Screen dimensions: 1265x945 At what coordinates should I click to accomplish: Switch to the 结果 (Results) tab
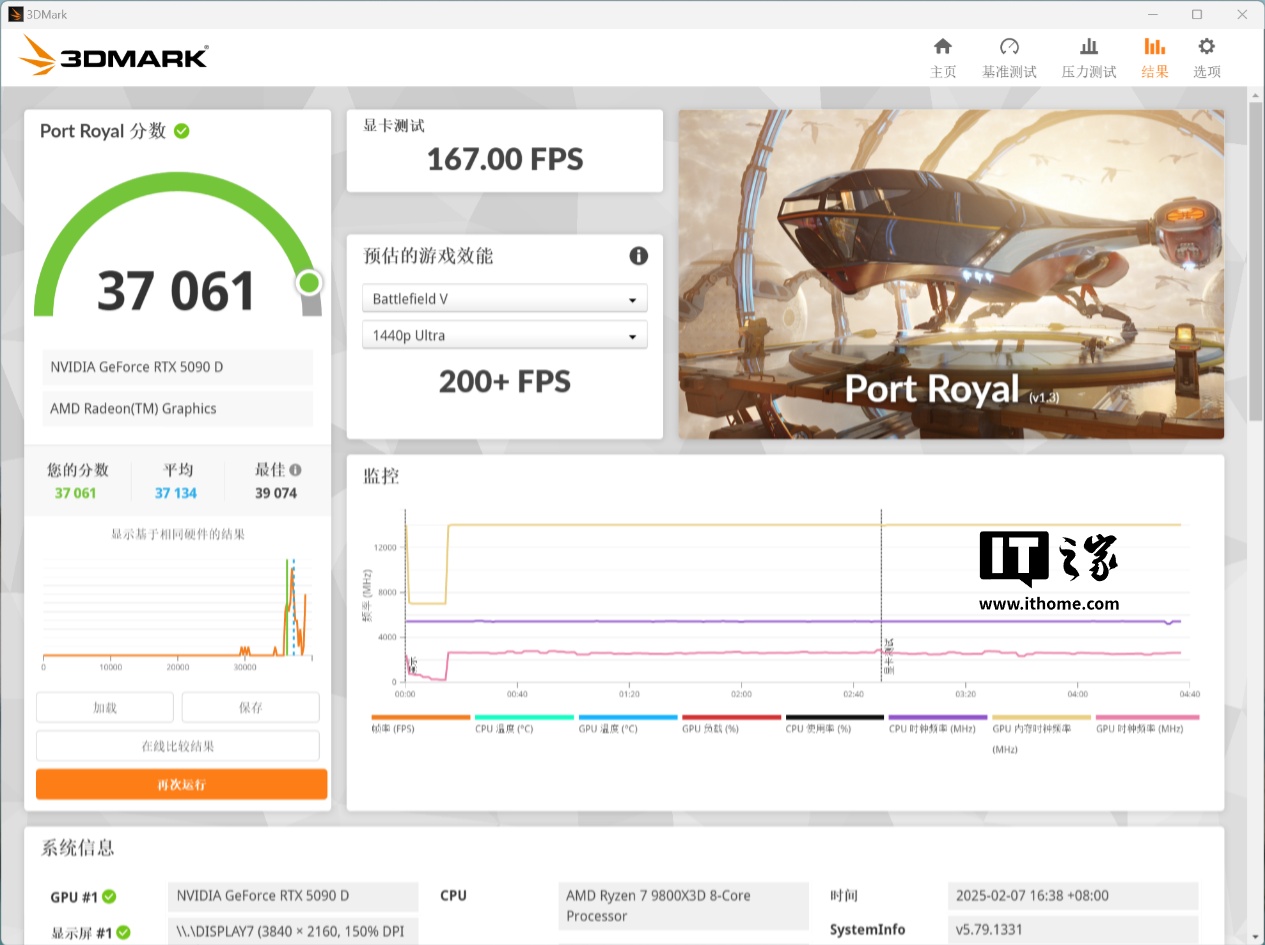(x=1154, y=58)
